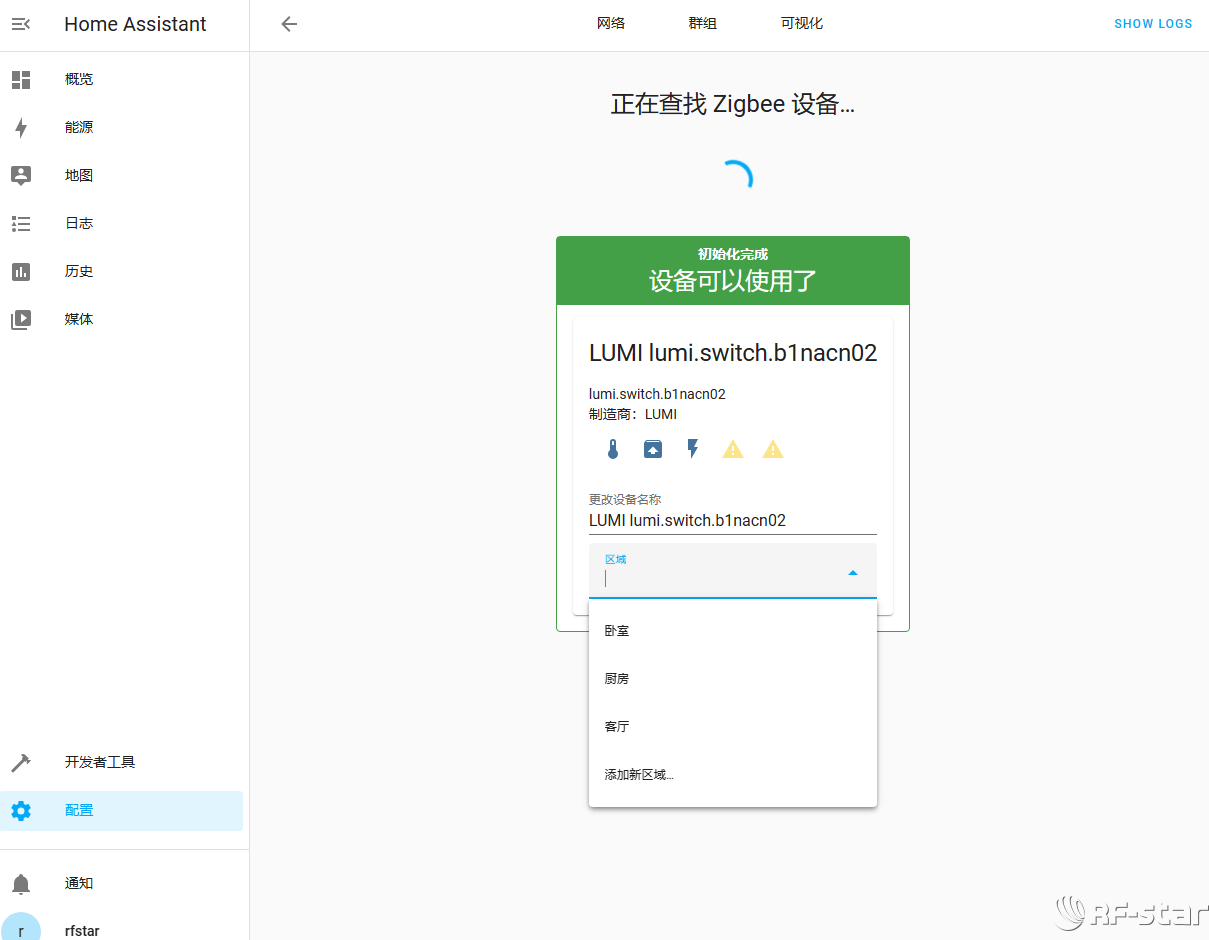Switch to the 群组 tab
Image resolution: width=1209 pixels, height=940 pixels.
[x=703, y=24]
